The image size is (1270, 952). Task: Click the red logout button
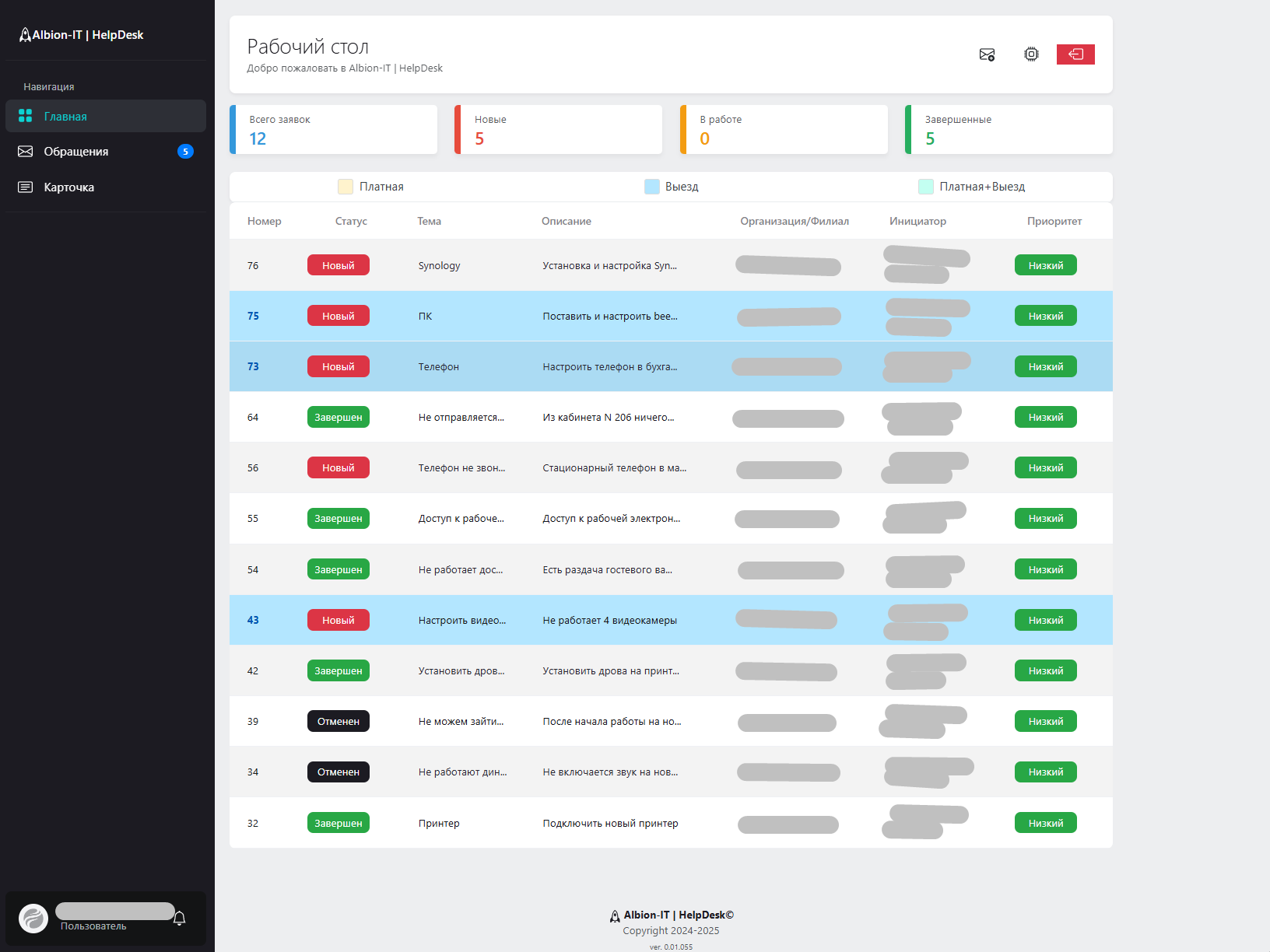pyautogui.click(x=1075, y=54)
